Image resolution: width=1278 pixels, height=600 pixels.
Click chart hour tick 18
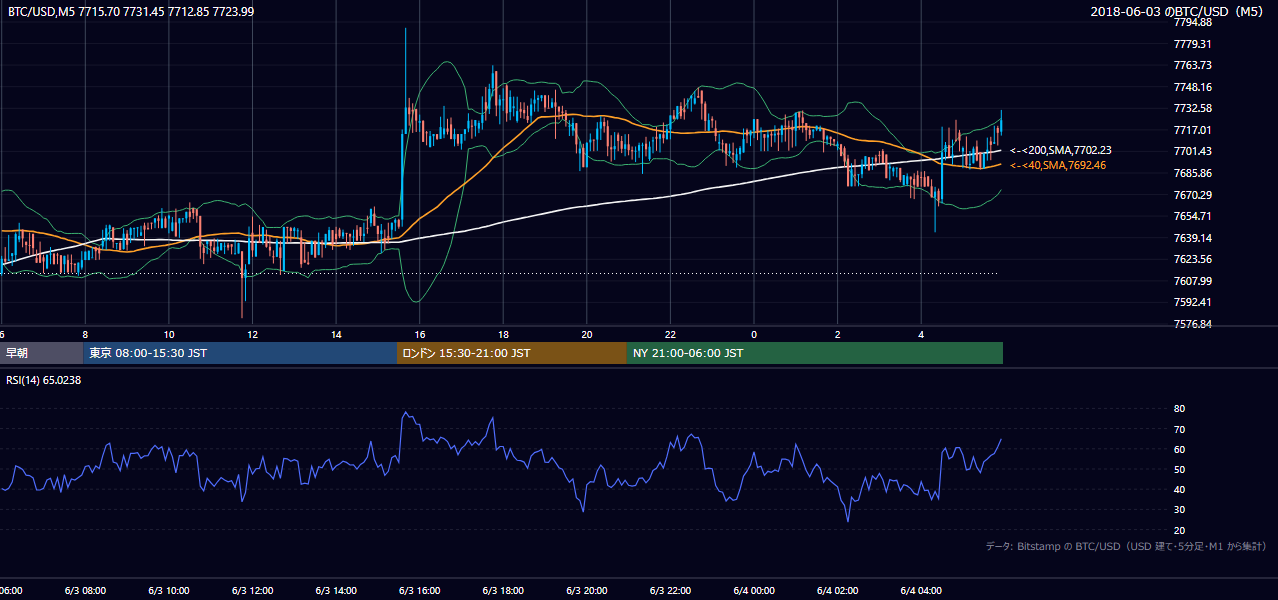503,335
